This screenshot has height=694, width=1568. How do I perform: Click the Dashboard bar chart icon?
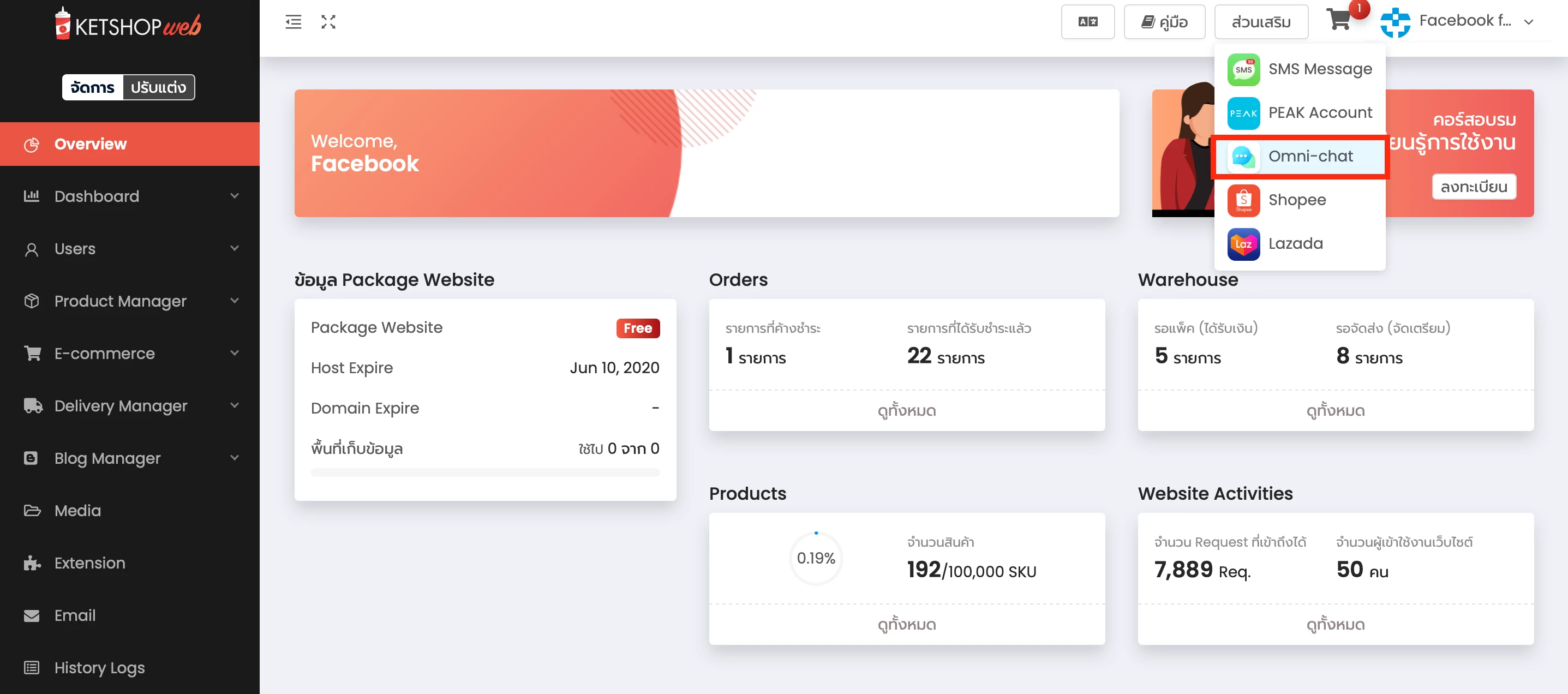(x=32, y=196)
